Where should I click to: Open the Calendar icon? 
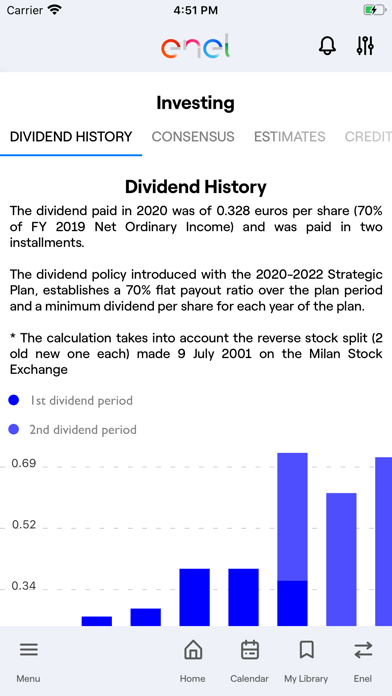point(250,650)
